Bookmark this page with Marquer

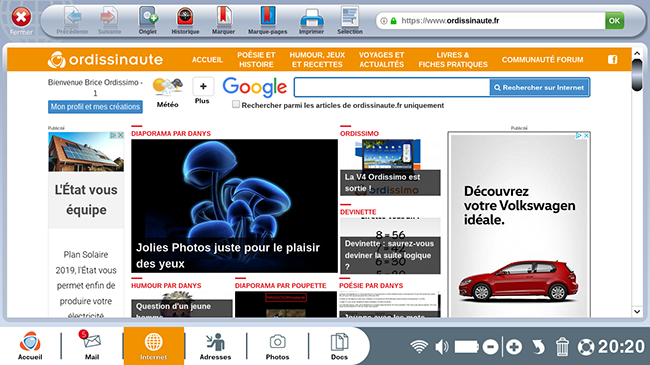pyautogui.click(x=223, y=20)
